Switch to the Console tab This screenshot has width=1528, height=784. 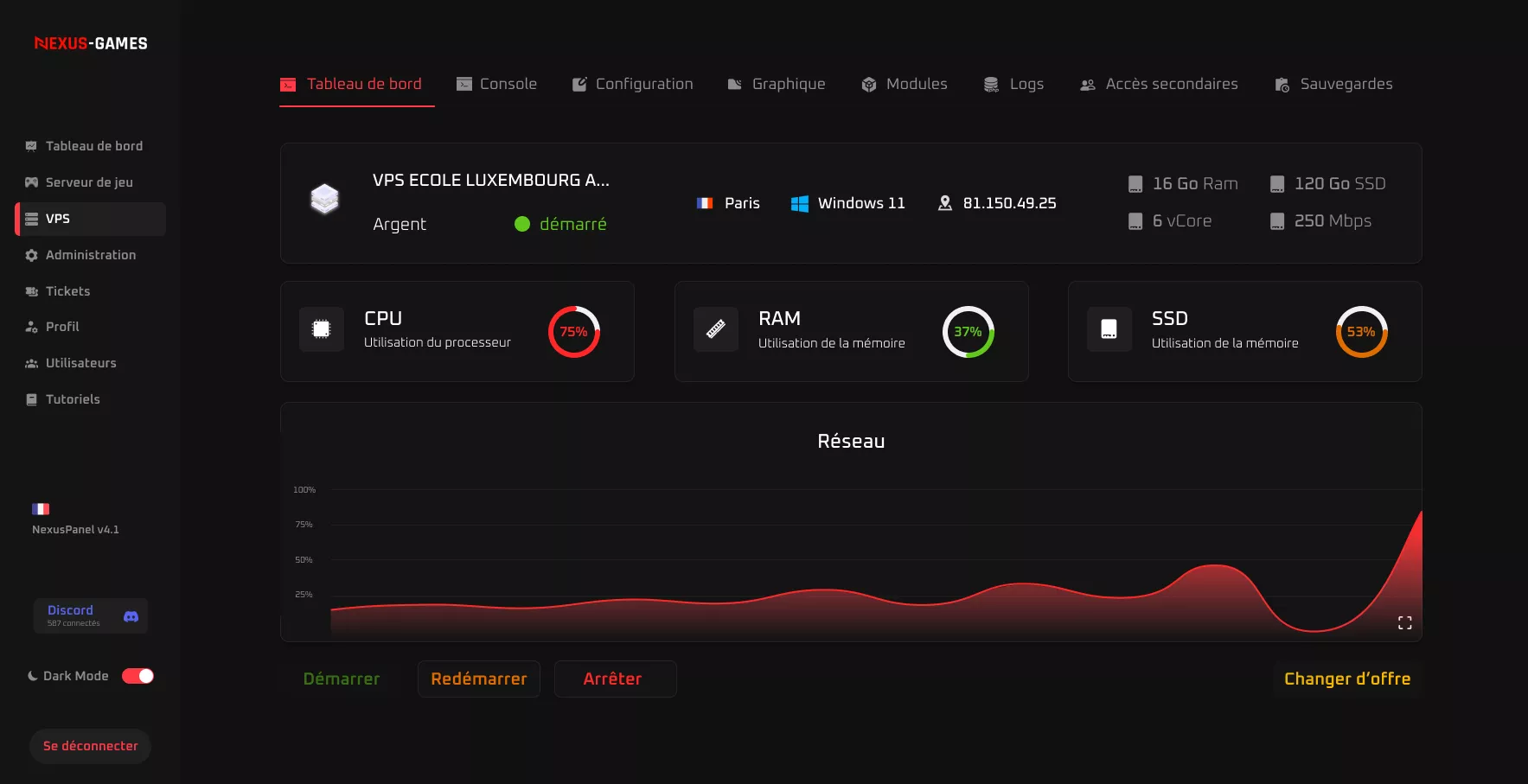pos(497,84)
